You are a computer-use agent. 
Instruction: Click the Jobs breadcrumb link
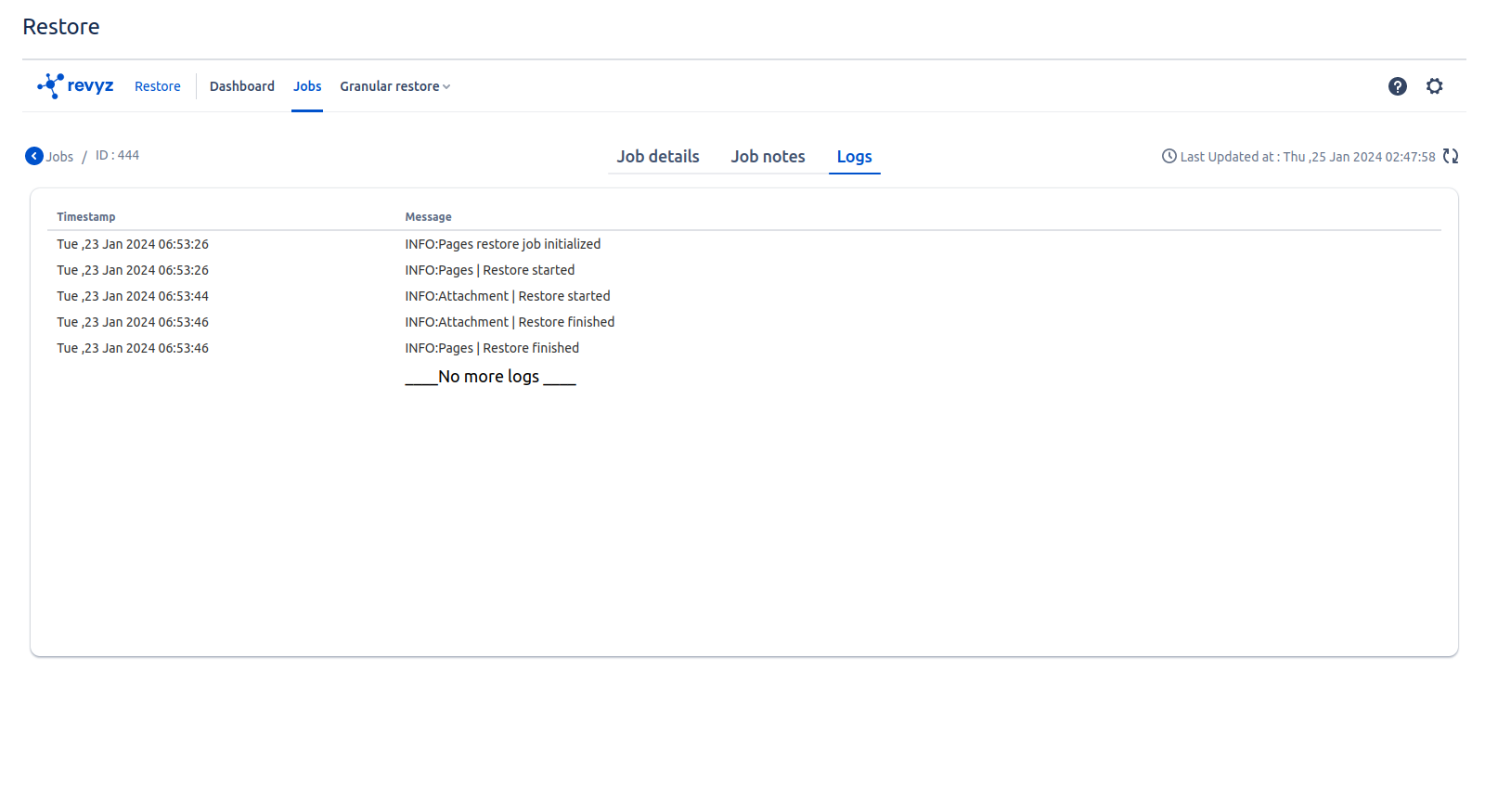[59, 157]
